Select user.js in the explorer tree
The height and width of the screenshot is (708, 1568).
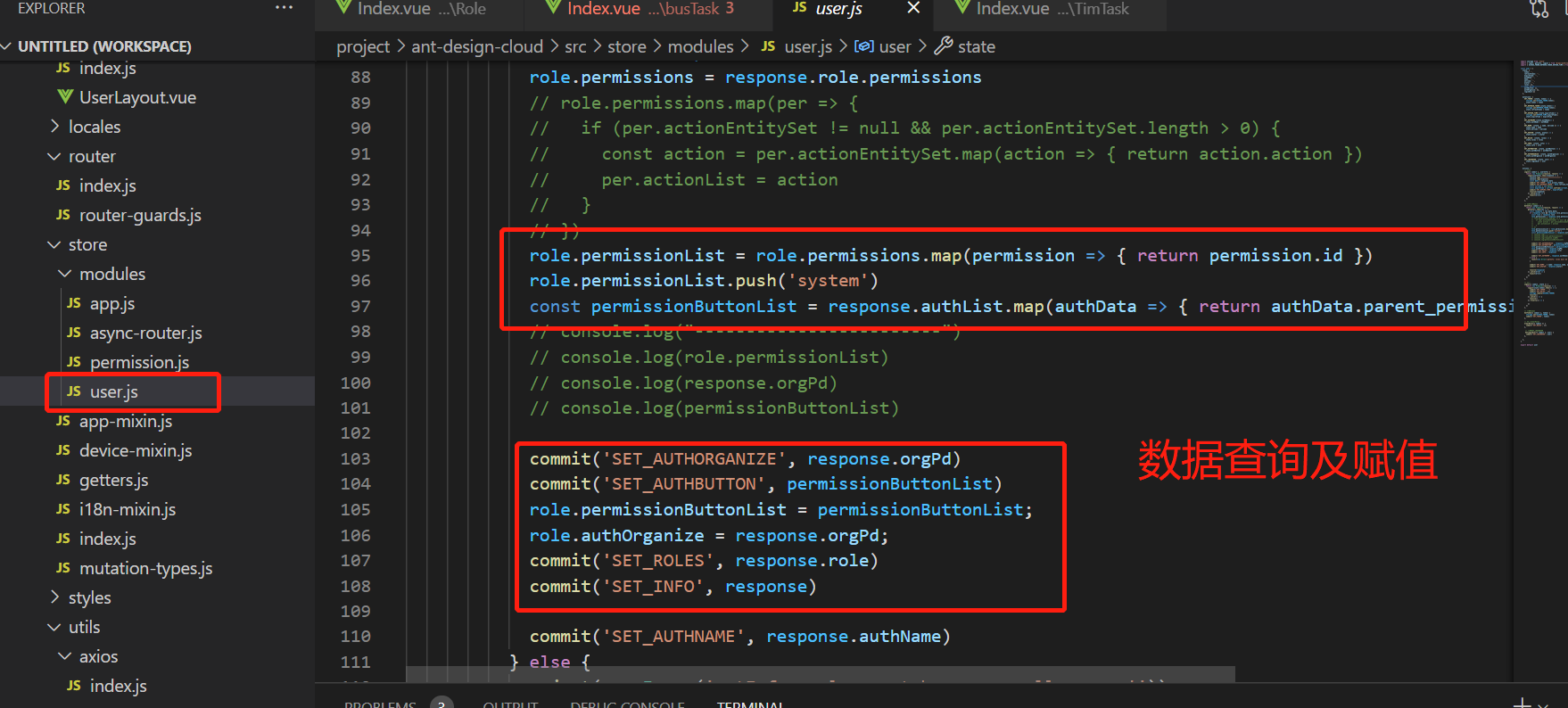tap(113, 391)
